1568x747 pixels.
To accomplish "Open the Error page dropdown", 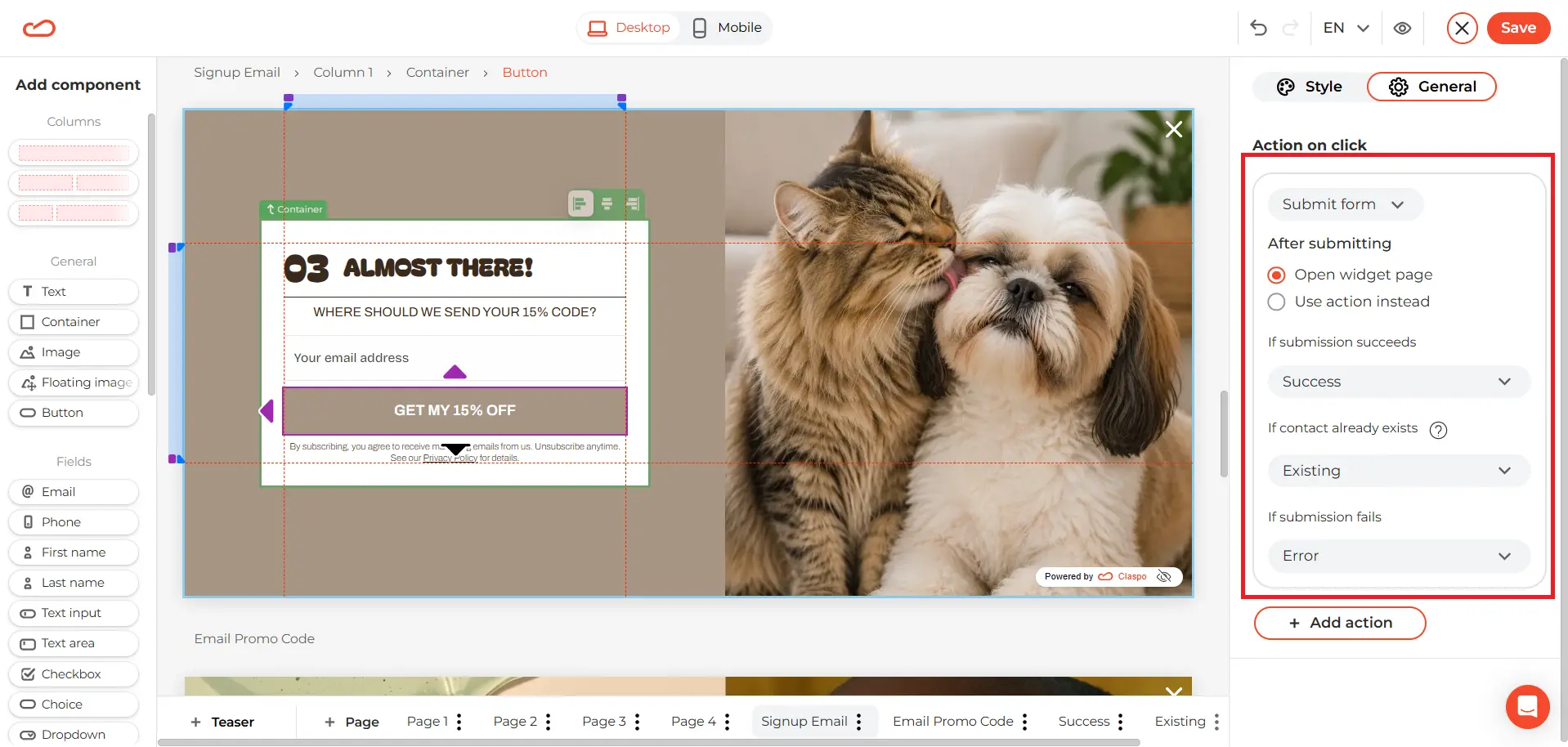I will pyautogui.click(x=1399, y=556).
